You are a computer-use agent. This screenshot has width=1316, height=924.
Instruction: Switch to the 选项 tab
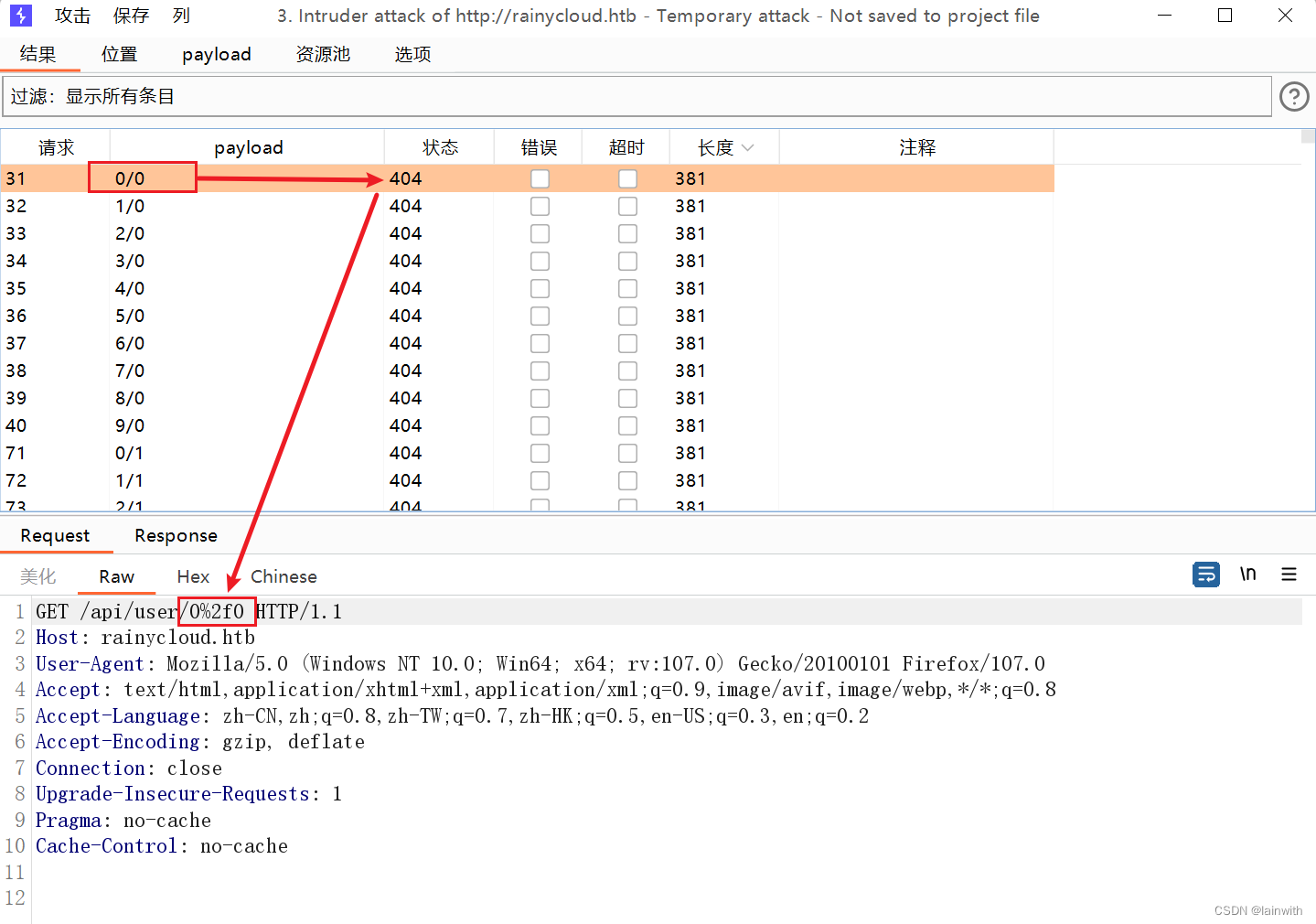click(412, 54)
